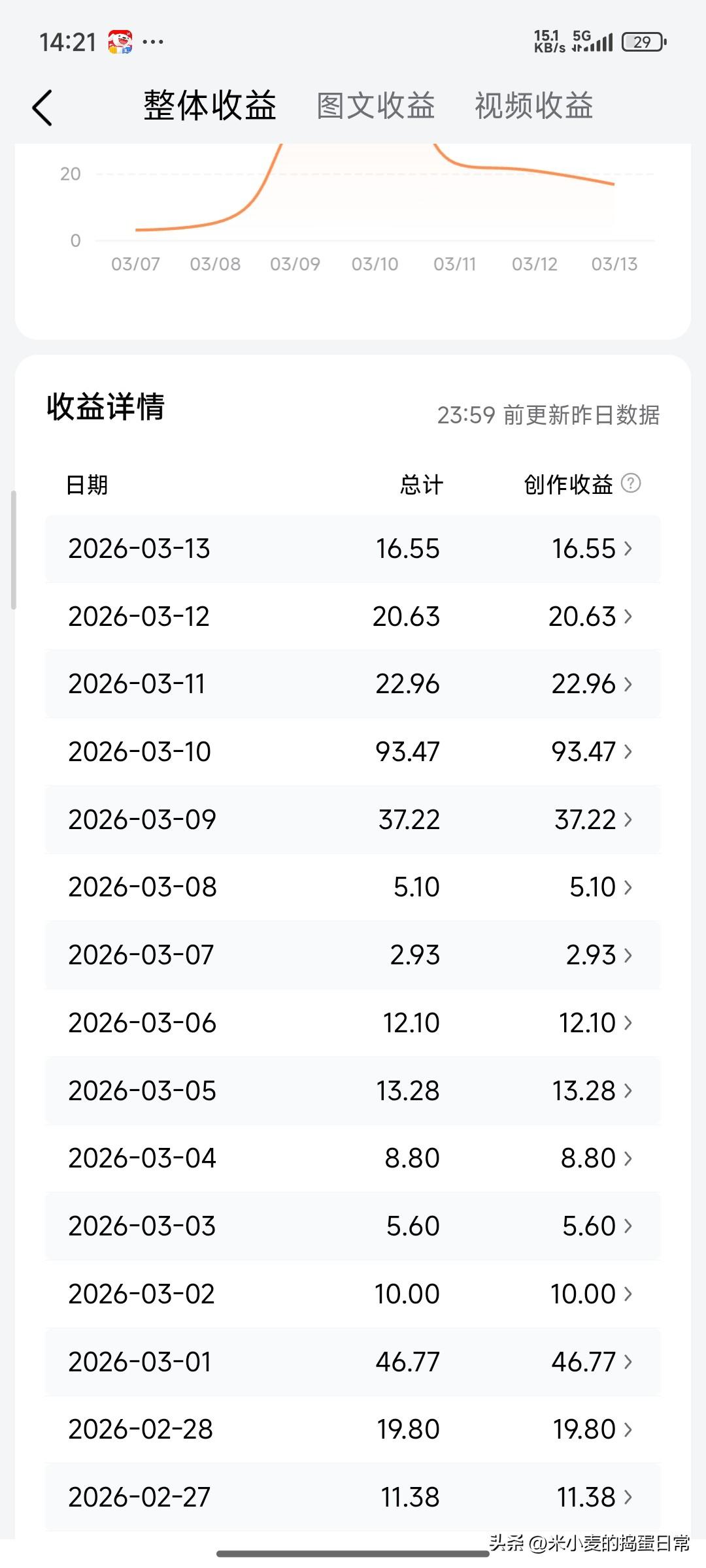Open the 2026-03-12 earnings row
The image size is (706, 1568).
353,616
